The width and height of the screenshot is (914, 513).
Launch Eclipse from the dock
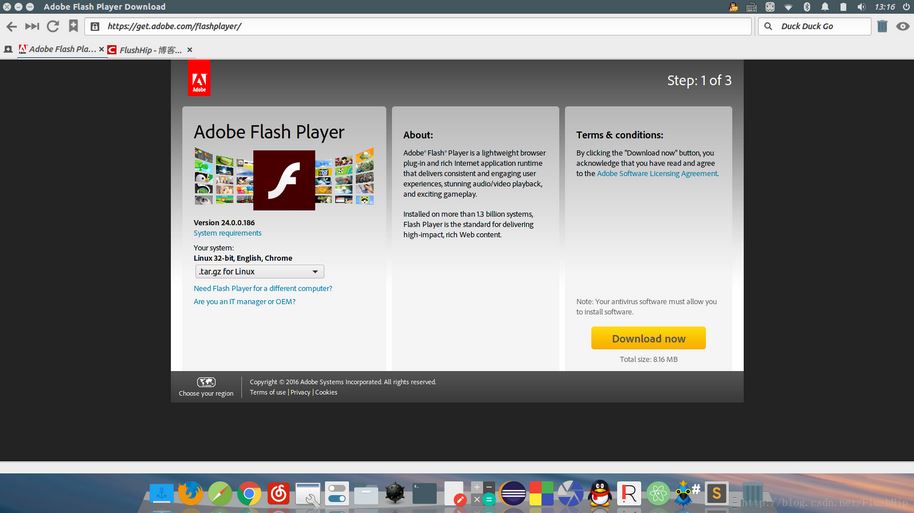512,494
